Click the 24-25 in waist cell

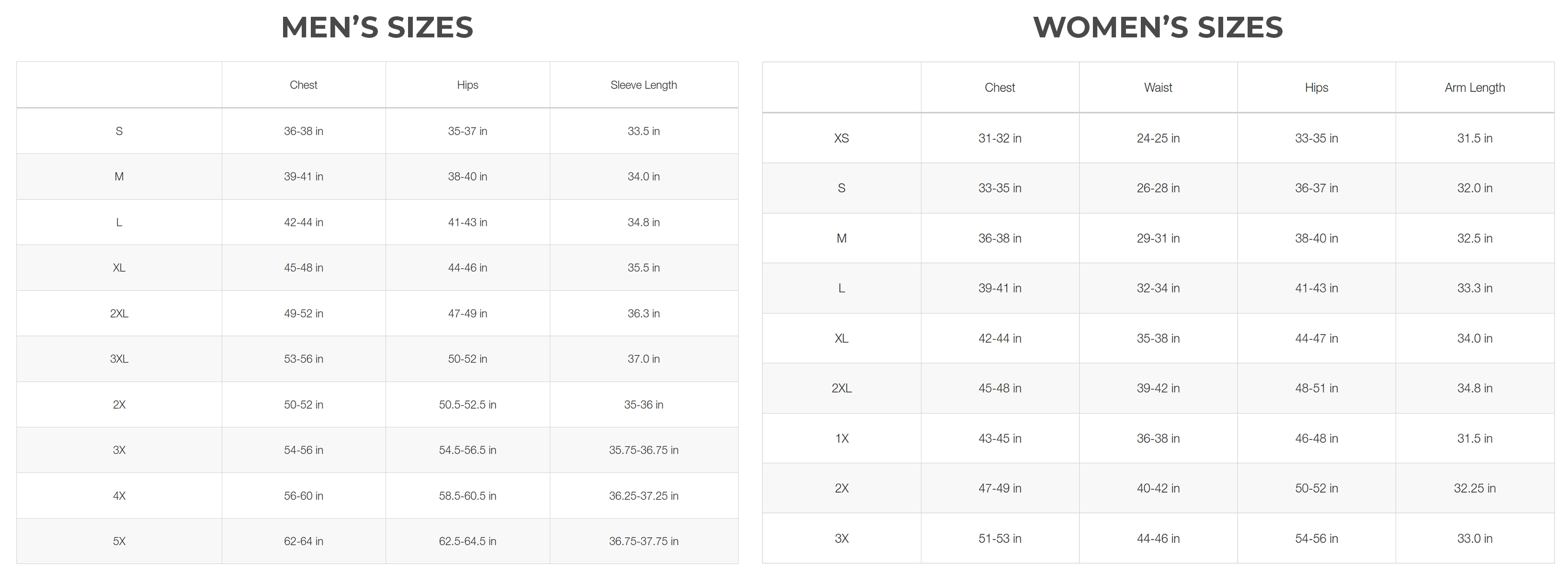(1158, 138)
